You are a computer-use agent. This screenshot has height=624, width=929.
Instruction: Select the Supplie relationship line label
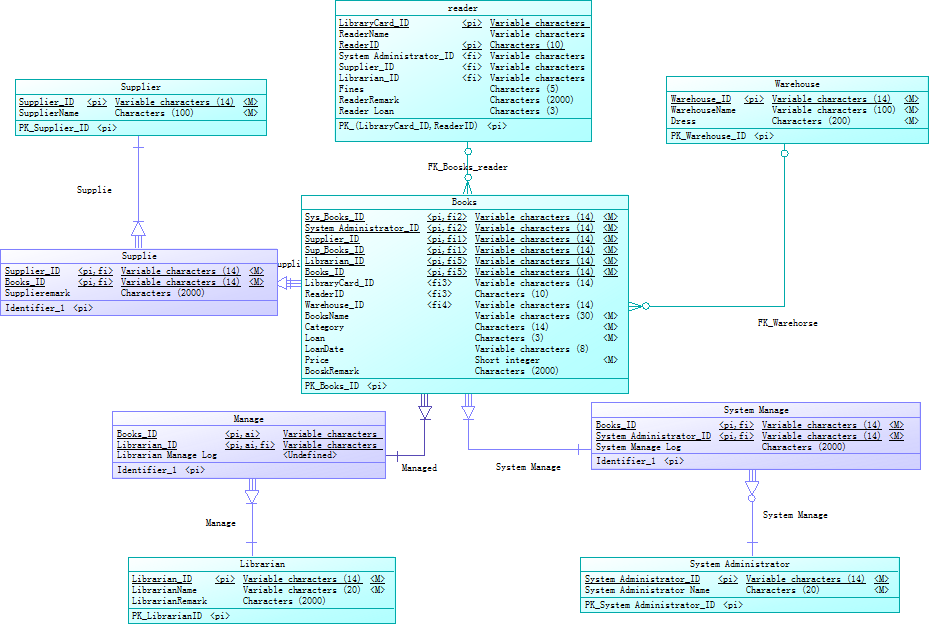pyautogui.click(x=92, y=190)
